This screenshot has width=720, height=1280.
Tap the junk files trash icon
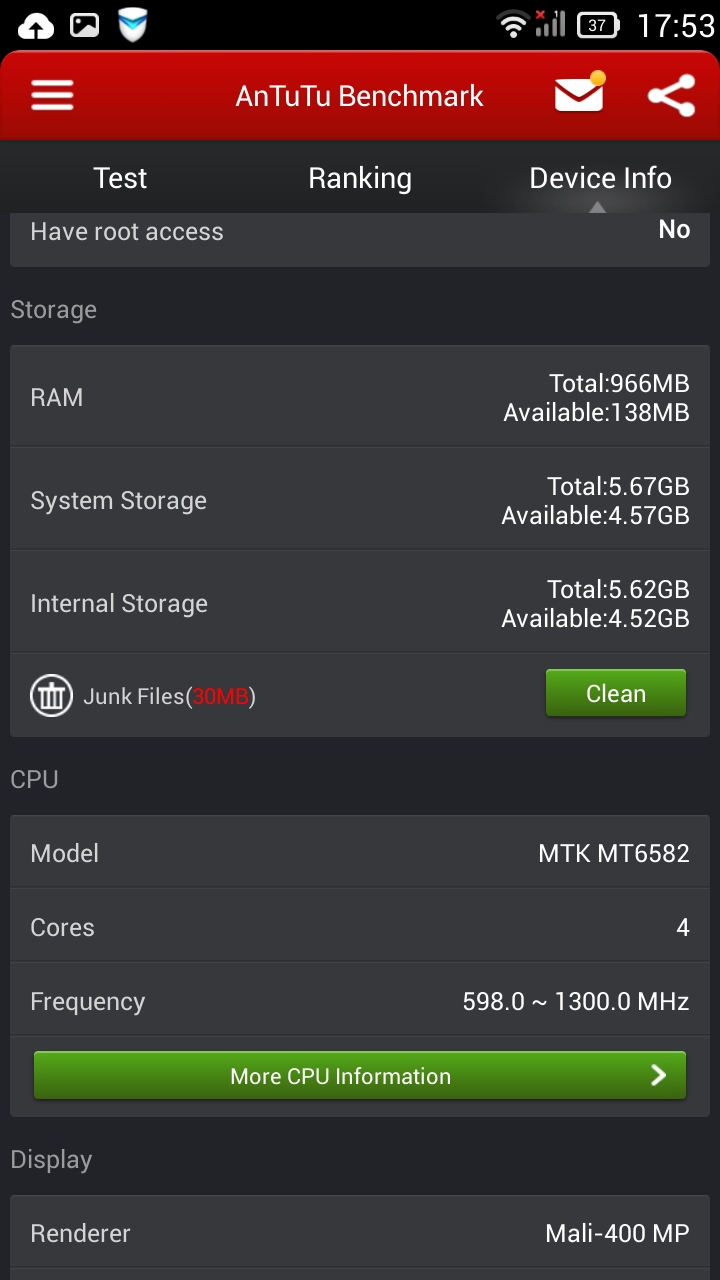point(51,696)
